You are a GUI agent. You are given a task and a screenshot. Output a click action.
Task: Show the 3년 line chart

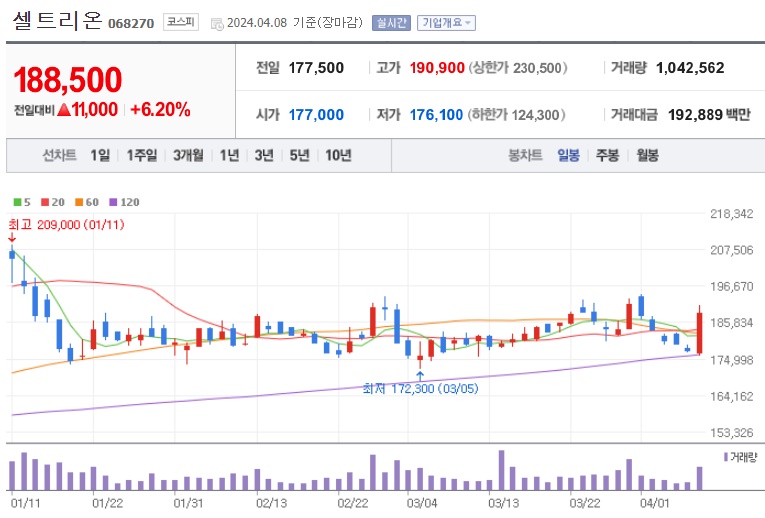[x=264, y=156]
